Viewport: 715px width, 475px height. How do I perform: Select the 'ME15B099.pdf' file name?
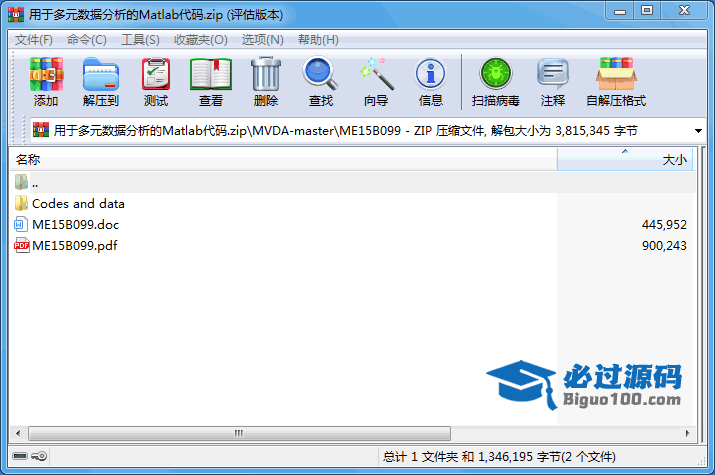pyautogui.click(x=75, y=245)
